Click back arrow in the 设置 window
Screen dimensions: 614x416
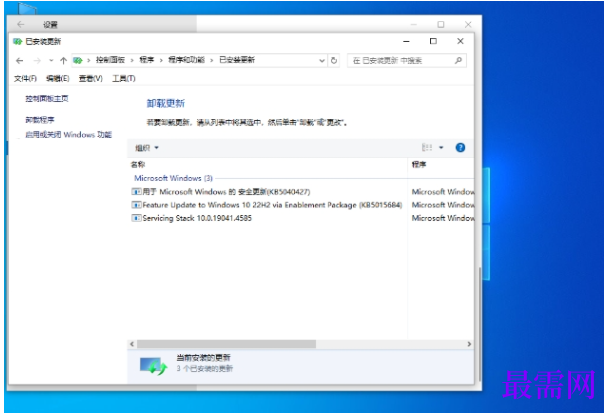click(20, 25)
